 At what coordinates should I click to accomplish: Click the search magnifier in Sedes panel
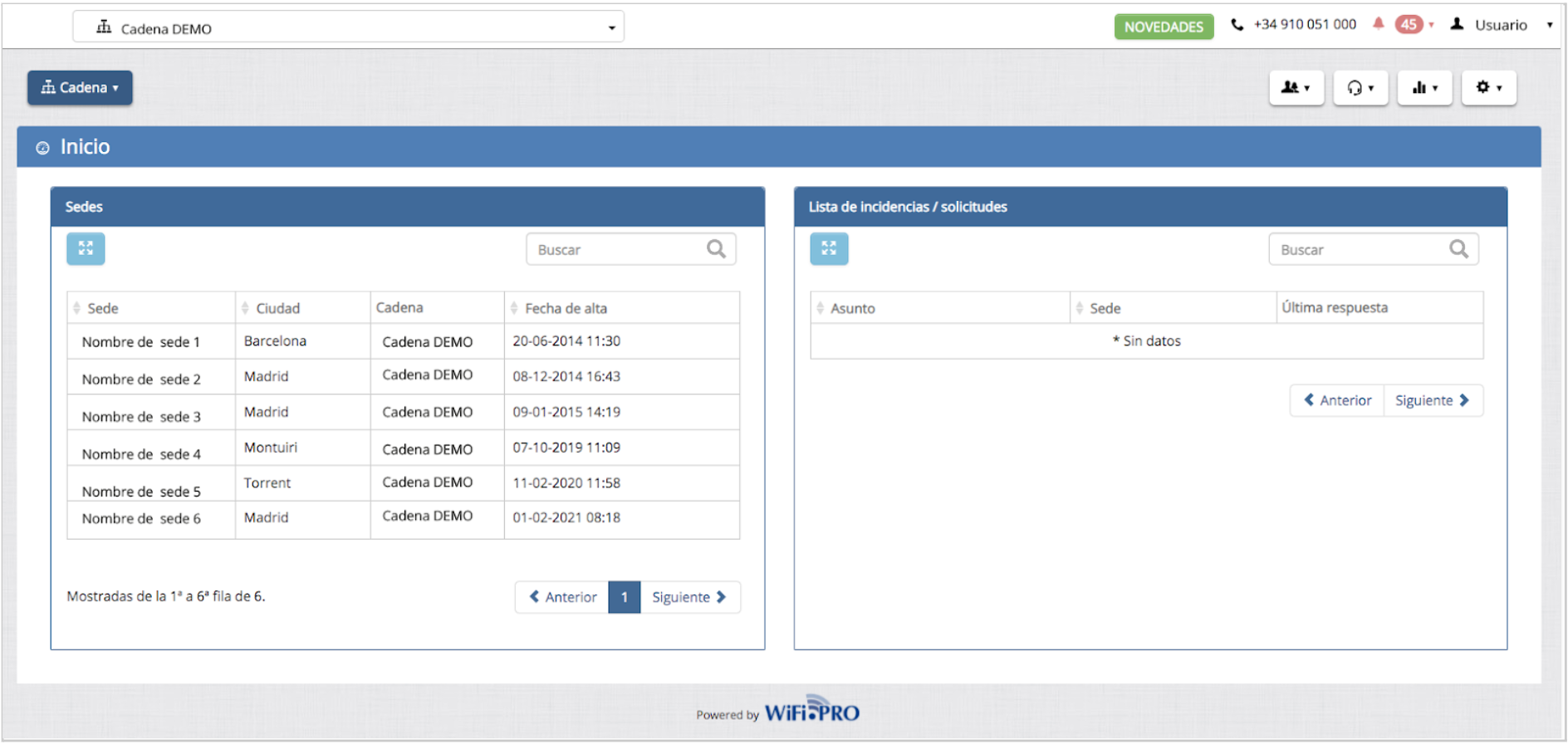pos(716,249)
